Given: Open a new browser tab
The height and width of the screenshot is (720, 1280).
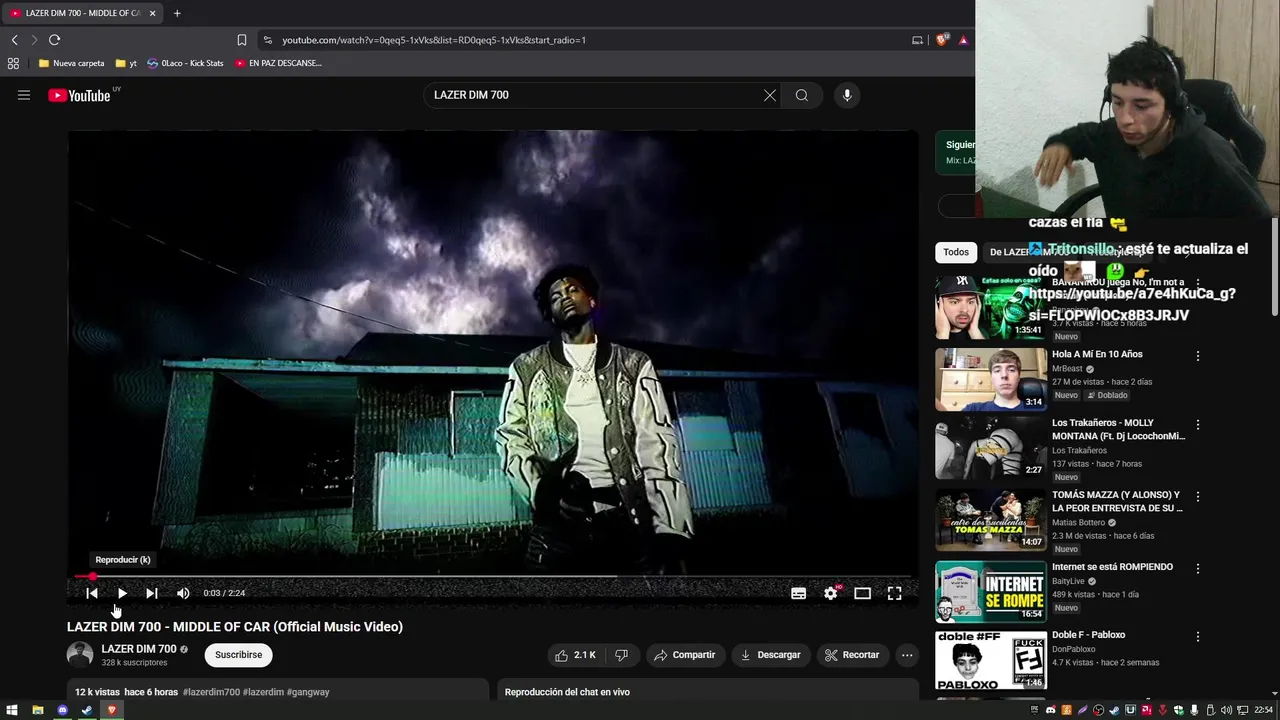Looking at the screenshot, I should (177, 13).
